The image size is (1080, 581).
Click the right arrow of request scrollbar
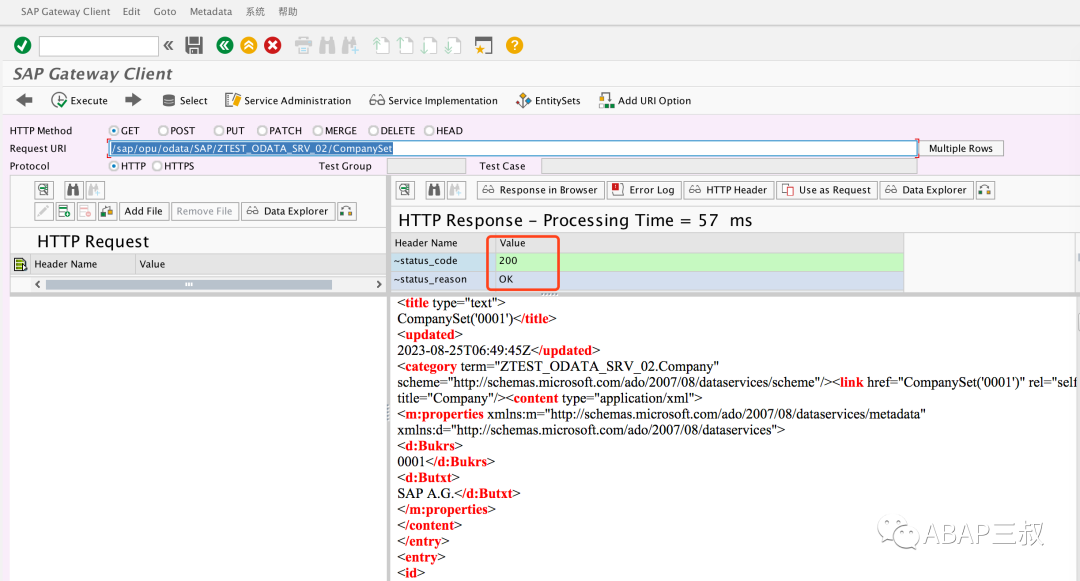[x=379, y=284]
